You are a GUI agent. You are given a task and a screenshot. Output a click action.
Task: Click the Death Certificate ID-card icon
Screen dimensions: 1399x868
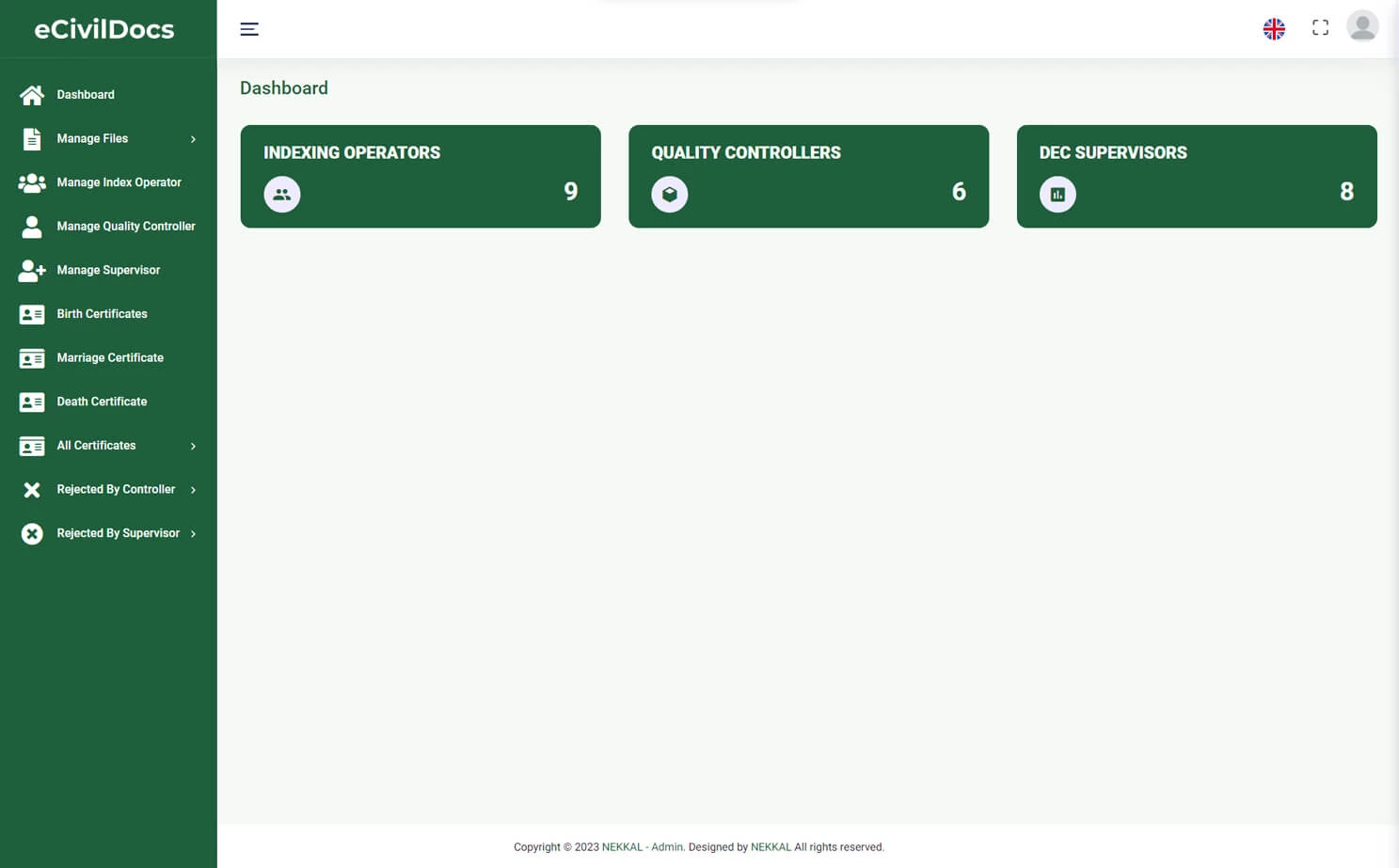(x=31, y=402)
